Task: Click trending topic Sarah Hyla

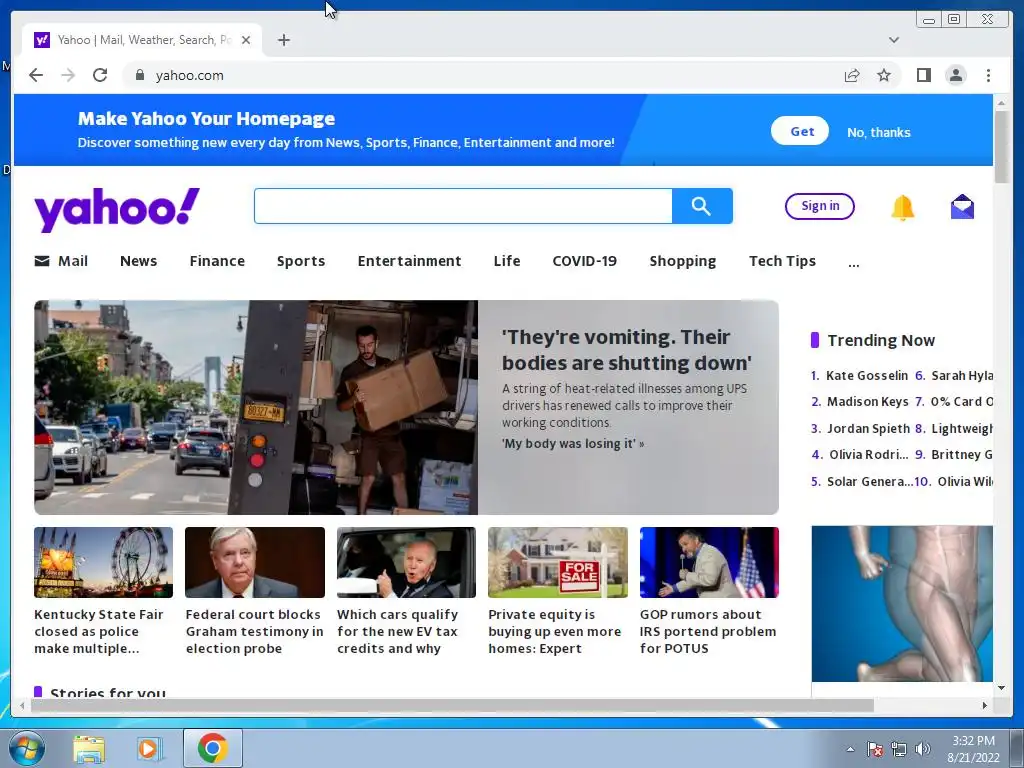Action: 962,376
